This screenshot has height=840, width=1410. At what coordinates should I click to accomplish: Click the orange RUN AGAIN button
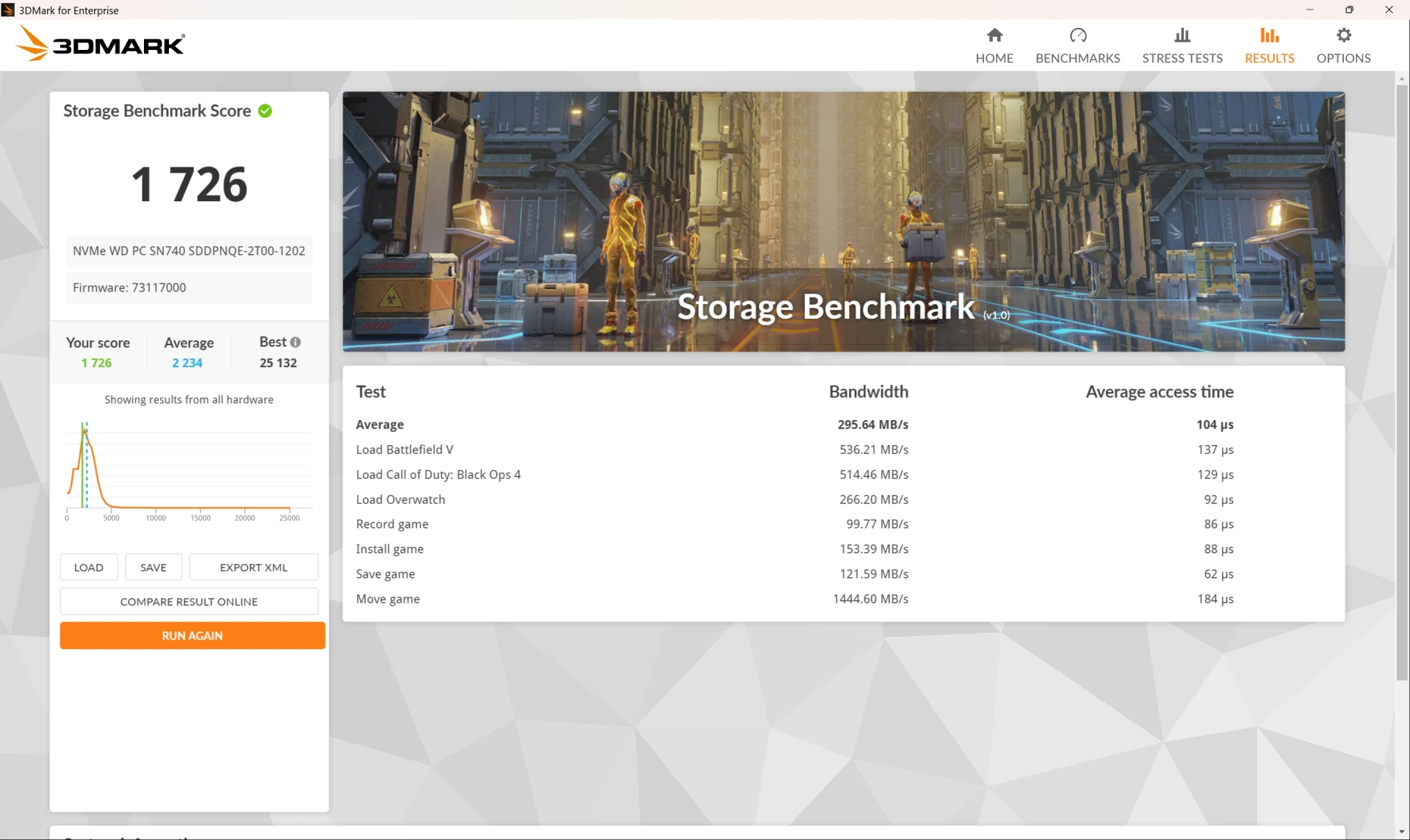click(192, 636)
